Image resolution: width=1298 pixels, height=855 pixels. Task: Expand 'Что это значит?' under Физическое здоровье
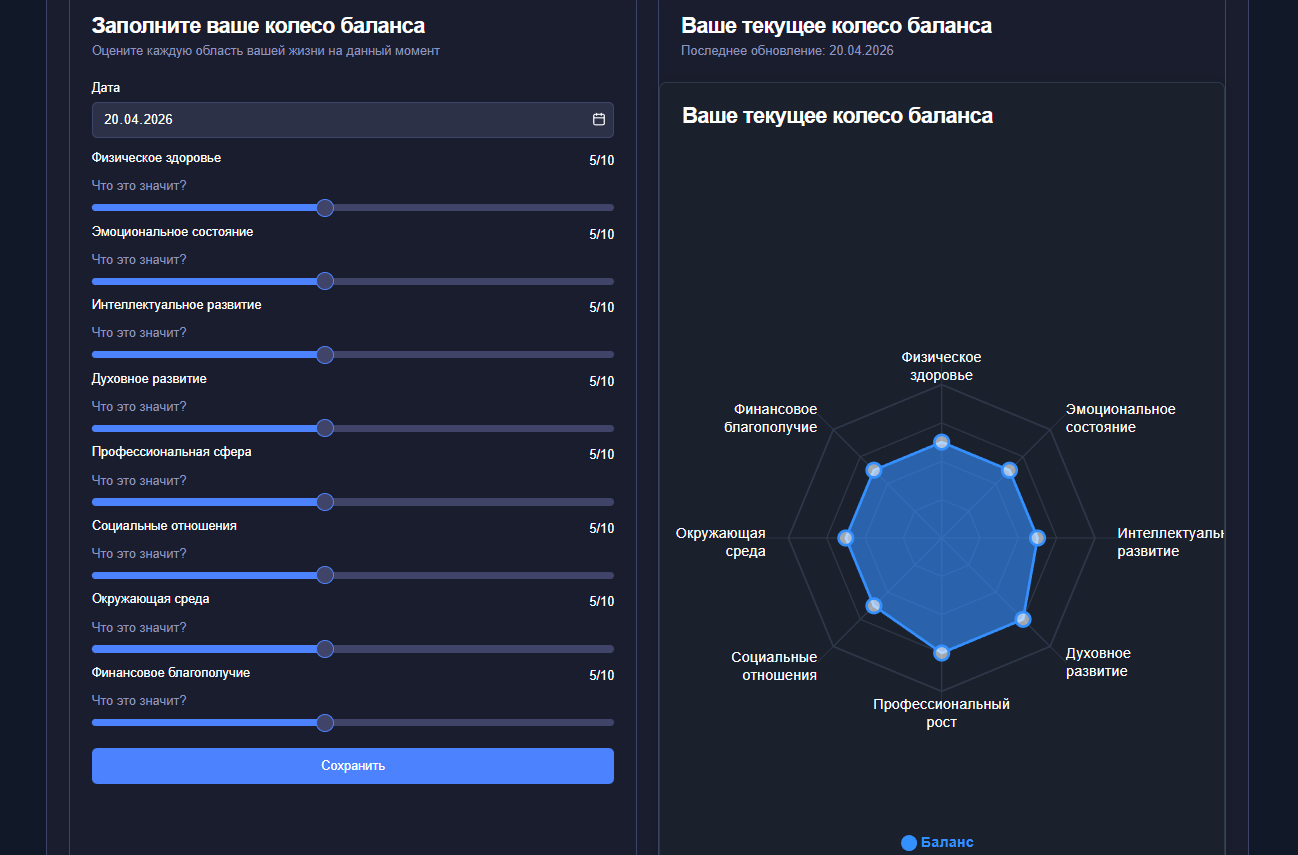pyautogui.click(x=139, y=186)
